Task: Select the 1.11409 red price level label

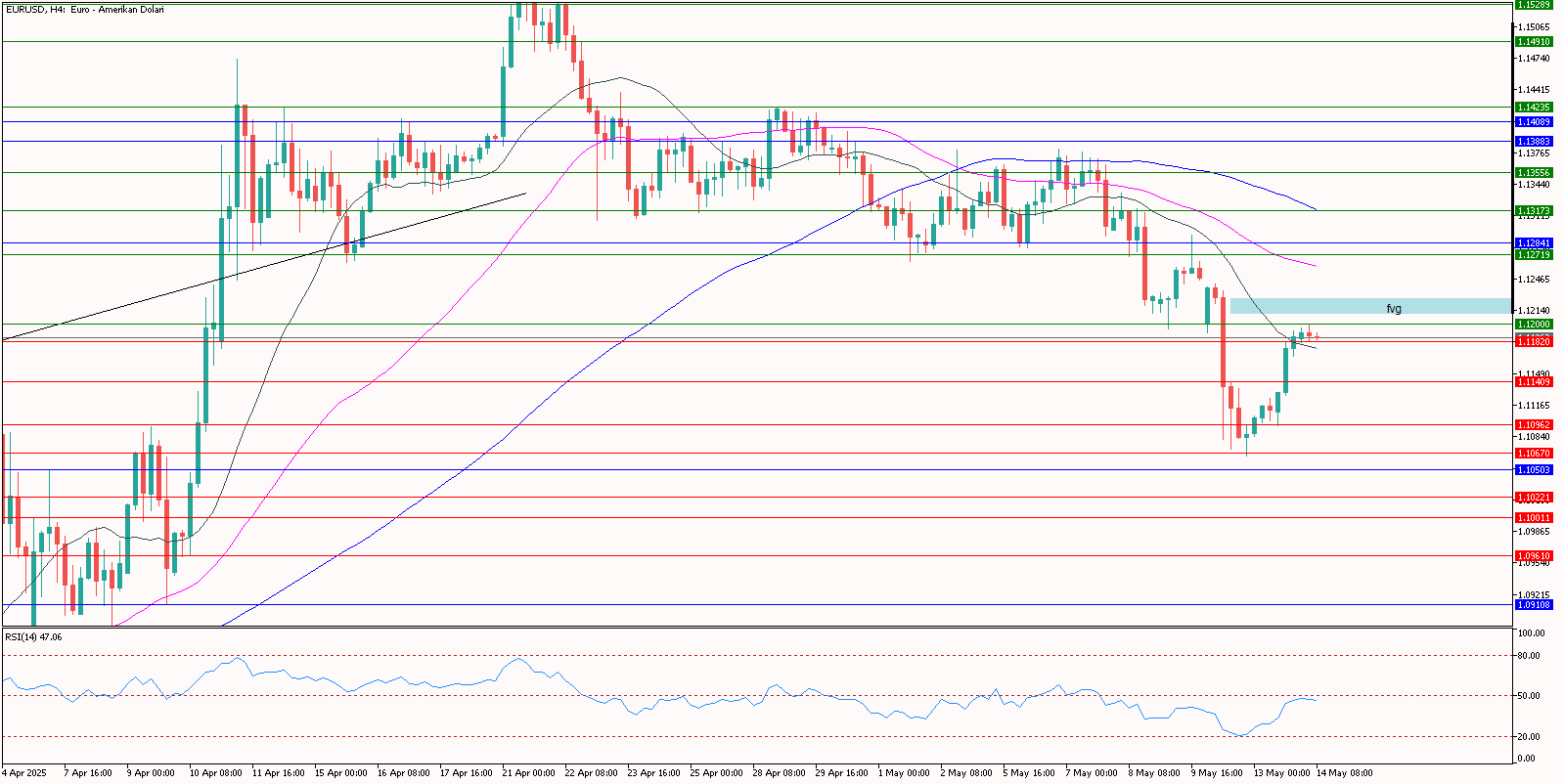Action: coord(1534,382)
